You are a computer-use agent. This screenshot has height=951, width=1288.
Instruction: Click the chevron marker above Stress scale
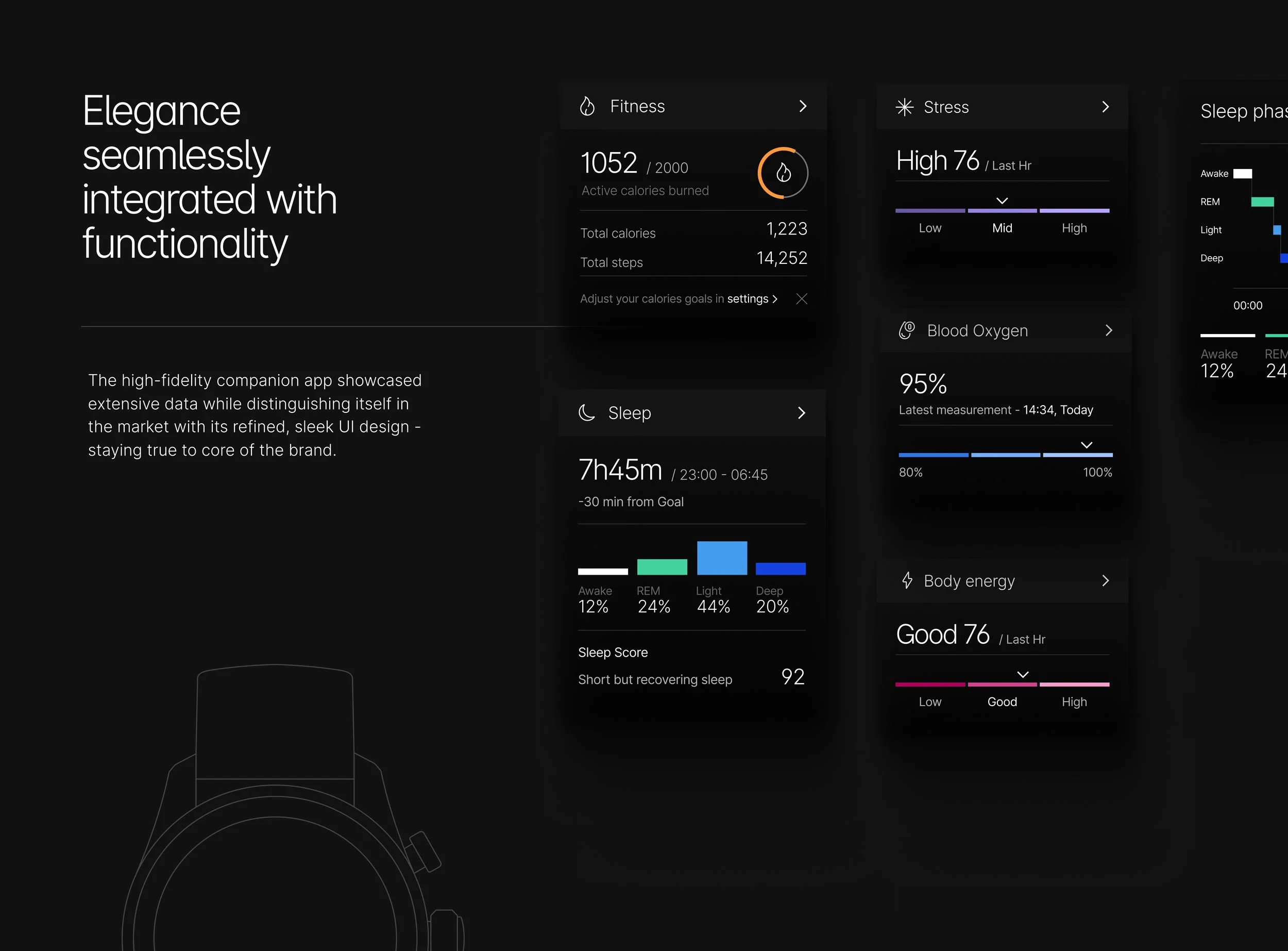click(x=1002, y=201)
